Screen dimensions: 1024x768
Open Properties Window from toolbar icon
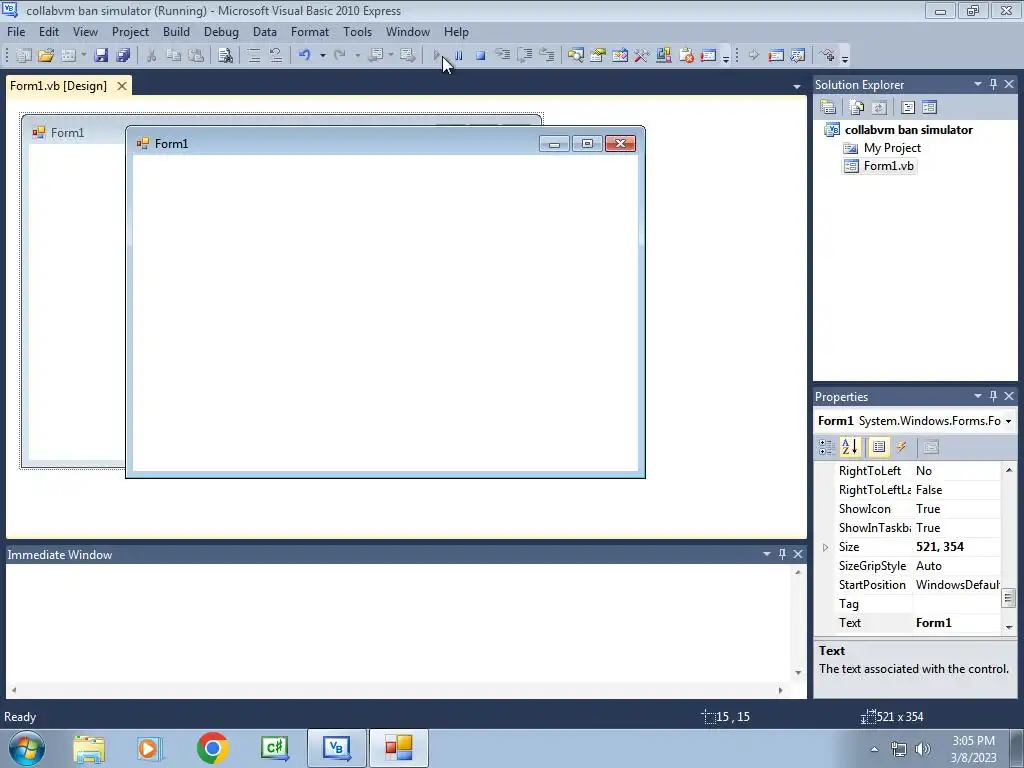[x=598, y=56]
